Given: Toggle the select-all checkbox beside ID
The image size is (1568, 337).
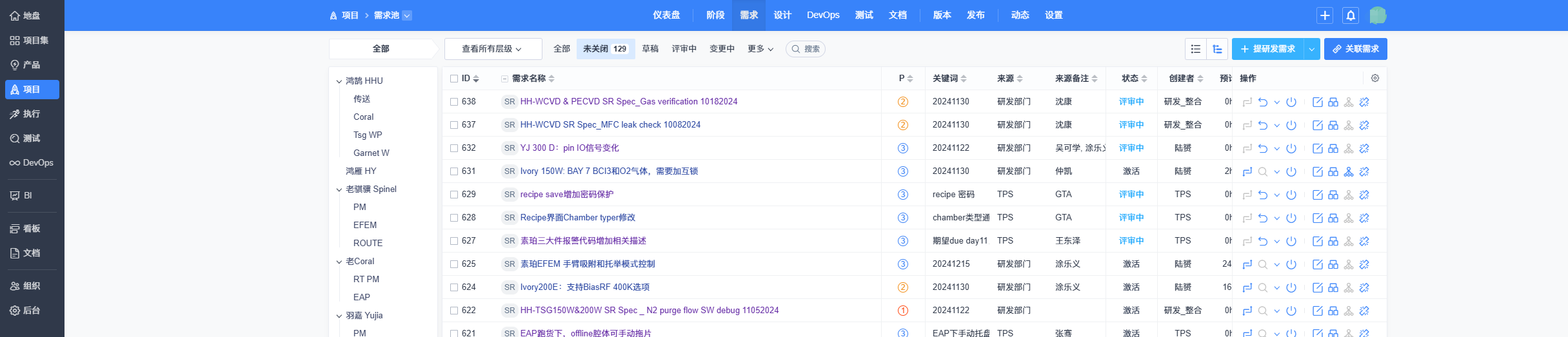Looking at the screenshot, I should coord(454,79).
